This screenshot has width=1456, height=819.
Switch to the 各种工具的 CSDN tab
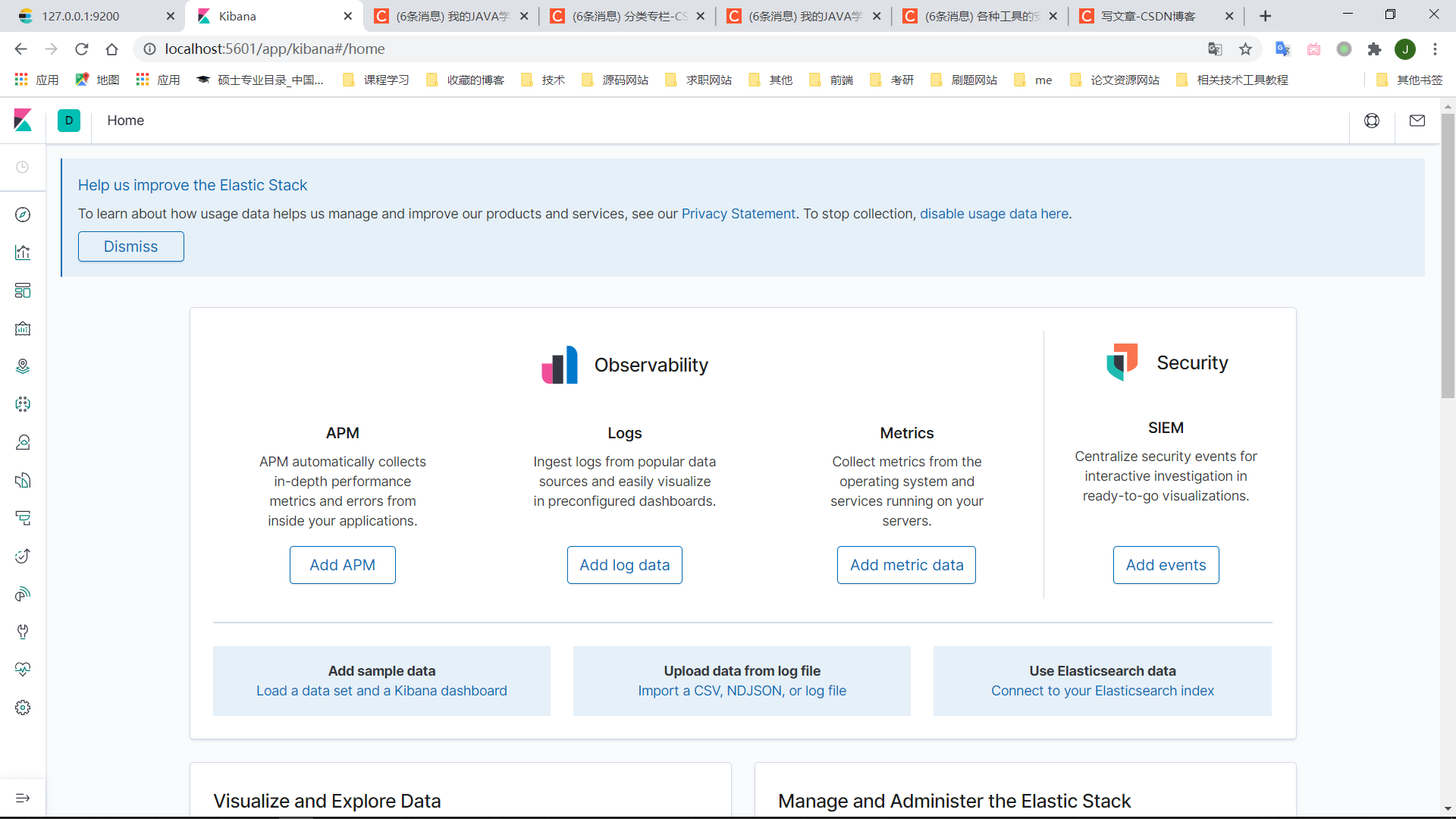[978, 16]
